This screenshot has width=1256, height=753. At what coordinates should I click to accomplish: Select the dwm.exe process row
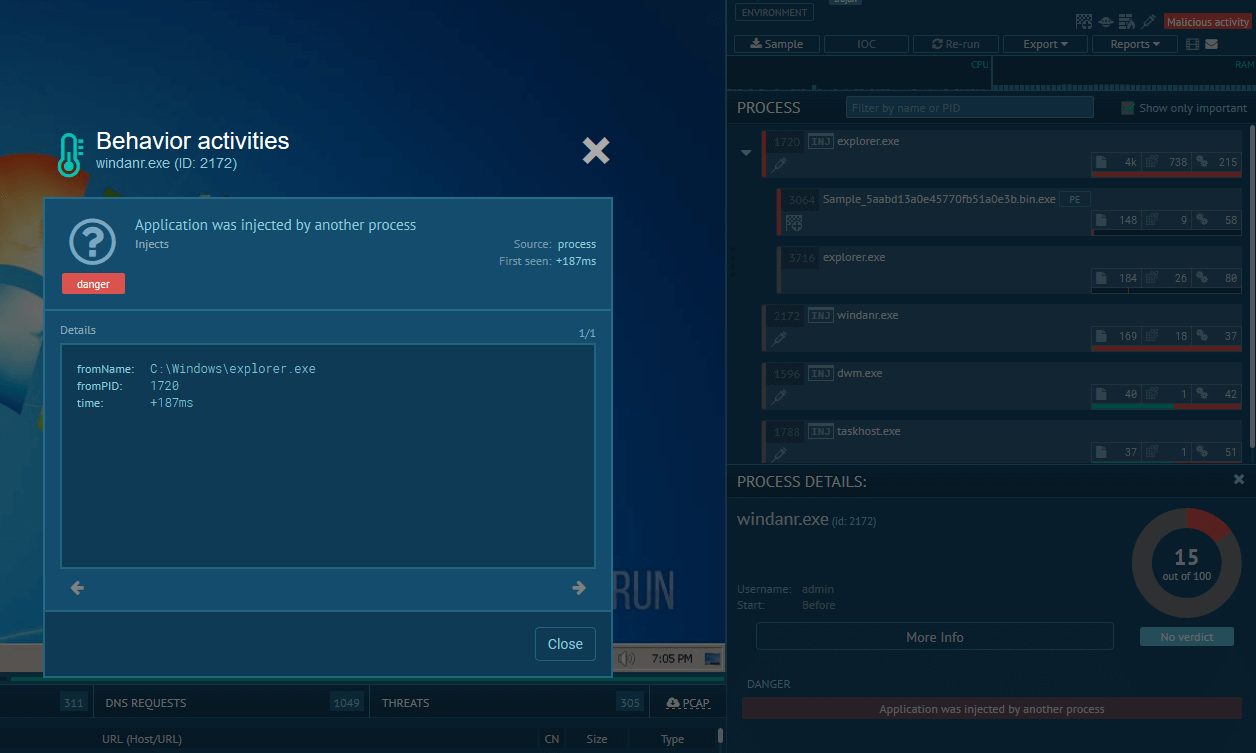pos(1002,386)
